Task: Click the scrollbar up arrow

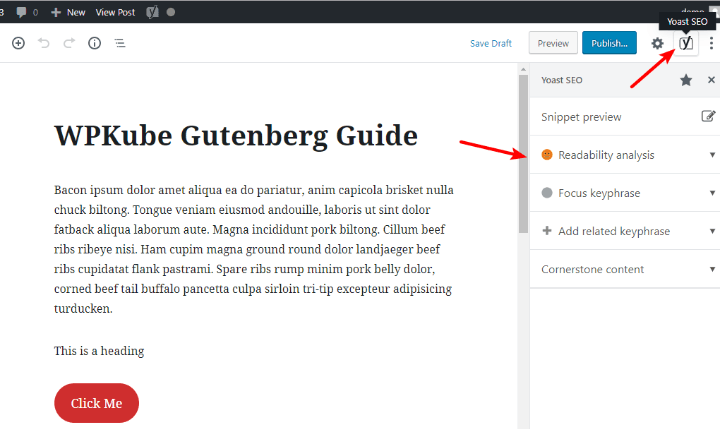Action: 523,69
